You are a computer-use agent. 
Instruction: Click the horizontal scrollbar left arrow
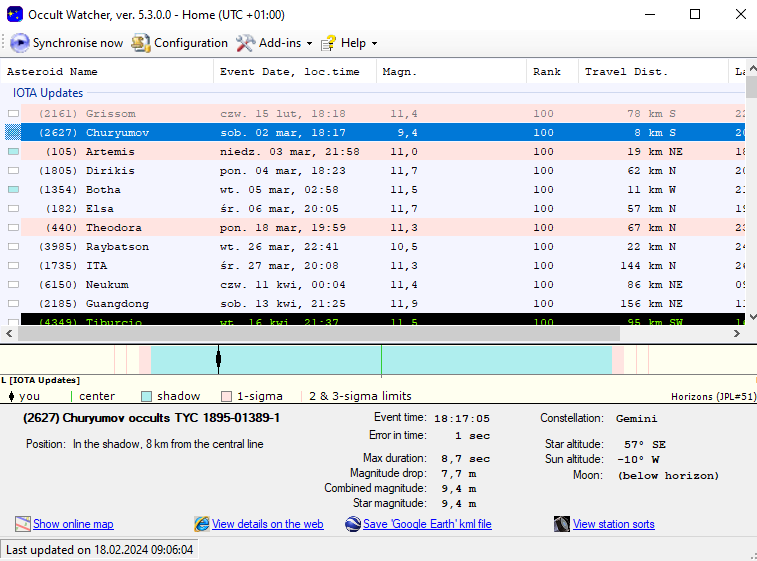pyautogui.click(x=9, y=333)
